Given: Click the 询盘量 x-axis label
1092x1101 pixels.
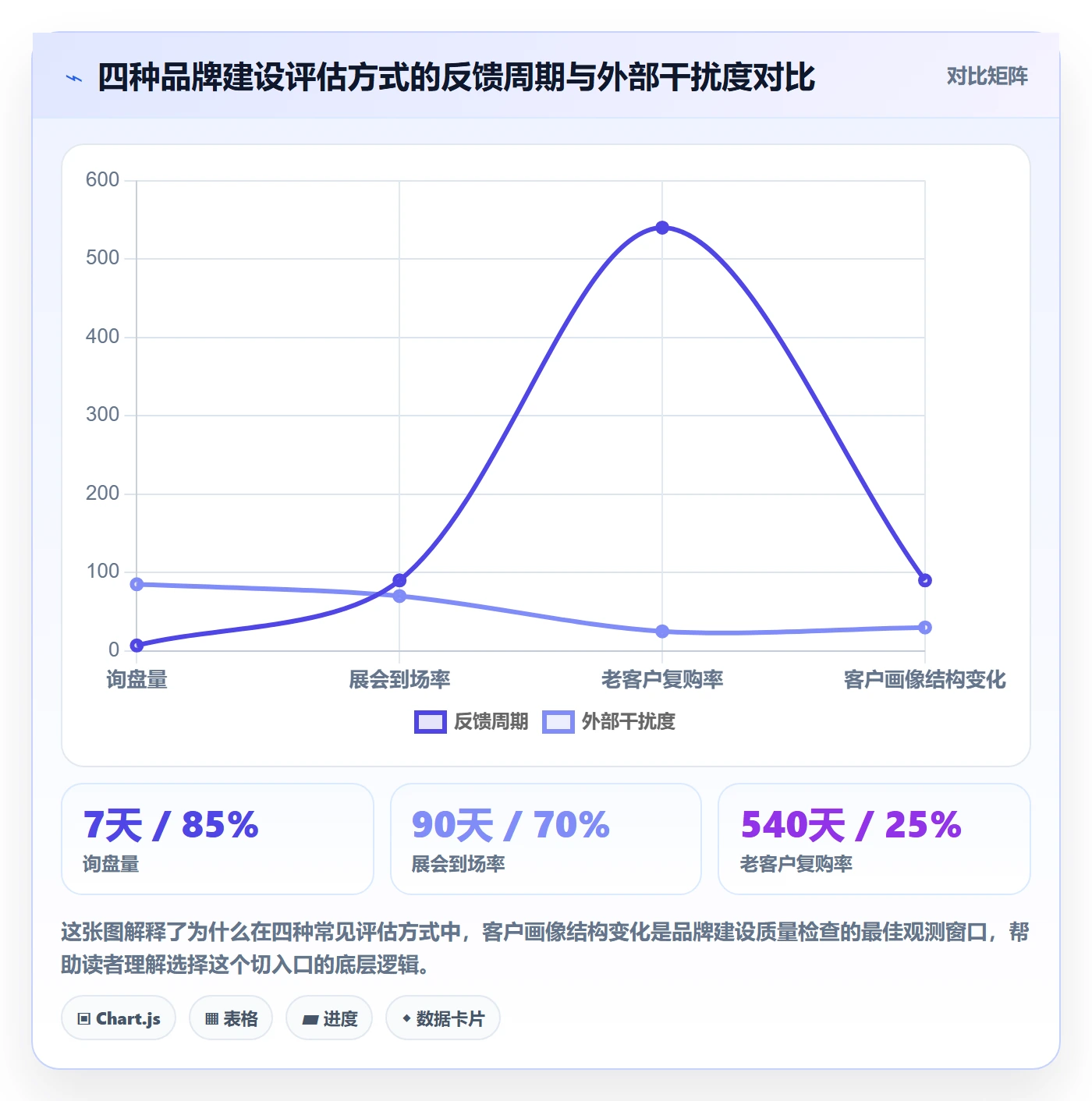Looking at the screenshot, I should 136,680.
